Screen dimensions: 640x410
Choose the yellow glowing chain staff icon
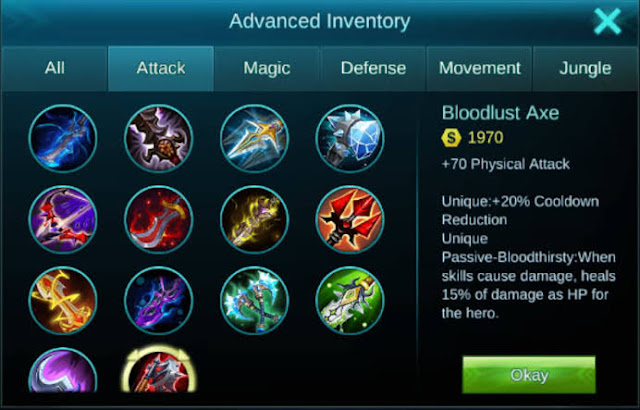coord(254,219)
